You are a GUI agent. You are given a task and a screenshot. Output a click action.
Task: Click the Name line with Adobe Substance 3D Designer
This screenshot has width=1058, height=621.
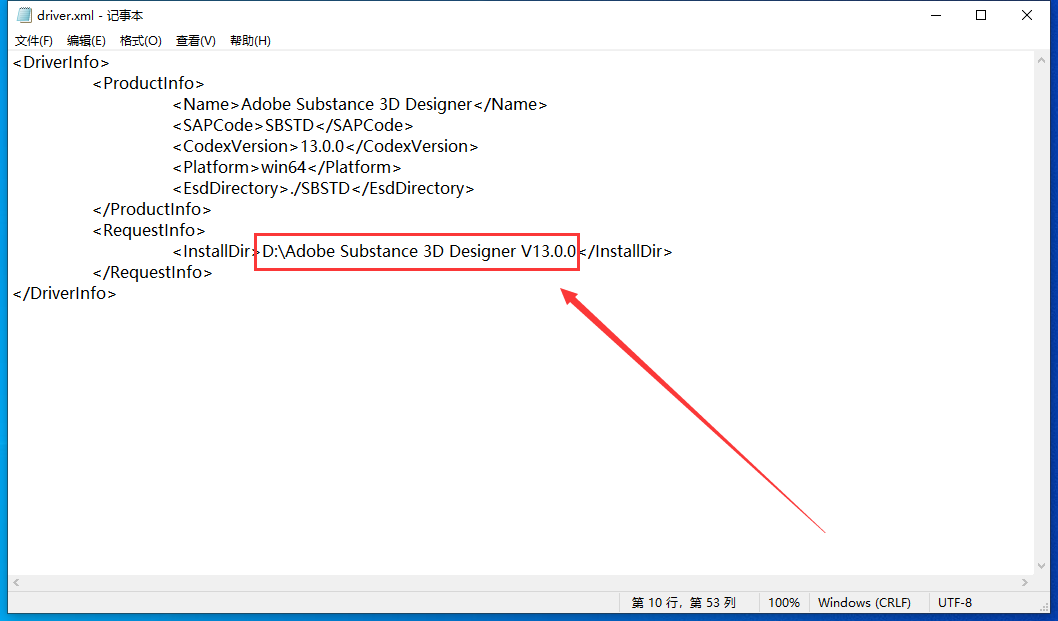360,104
